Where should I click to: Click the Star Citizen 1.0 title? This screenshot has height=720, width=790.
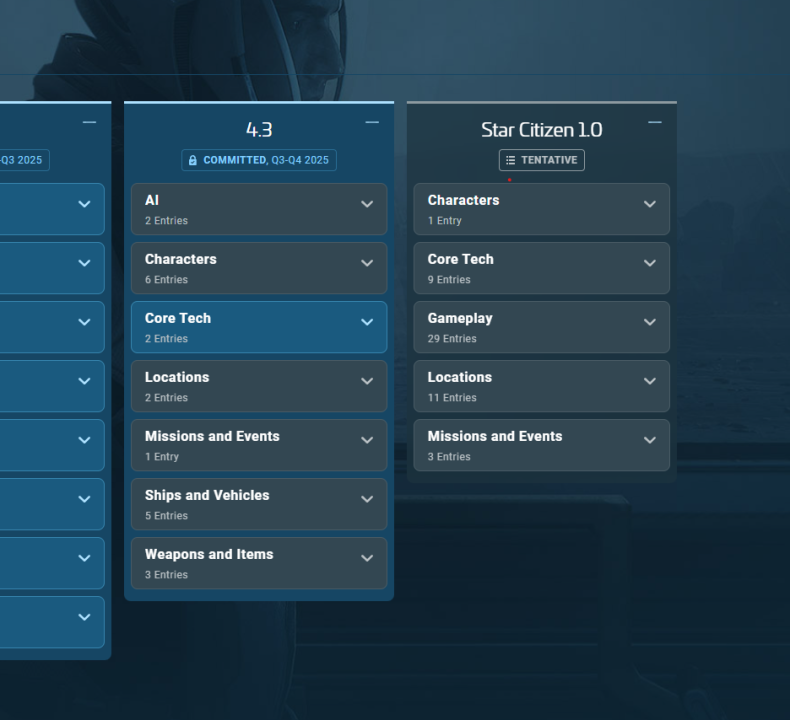coord(542,130)
